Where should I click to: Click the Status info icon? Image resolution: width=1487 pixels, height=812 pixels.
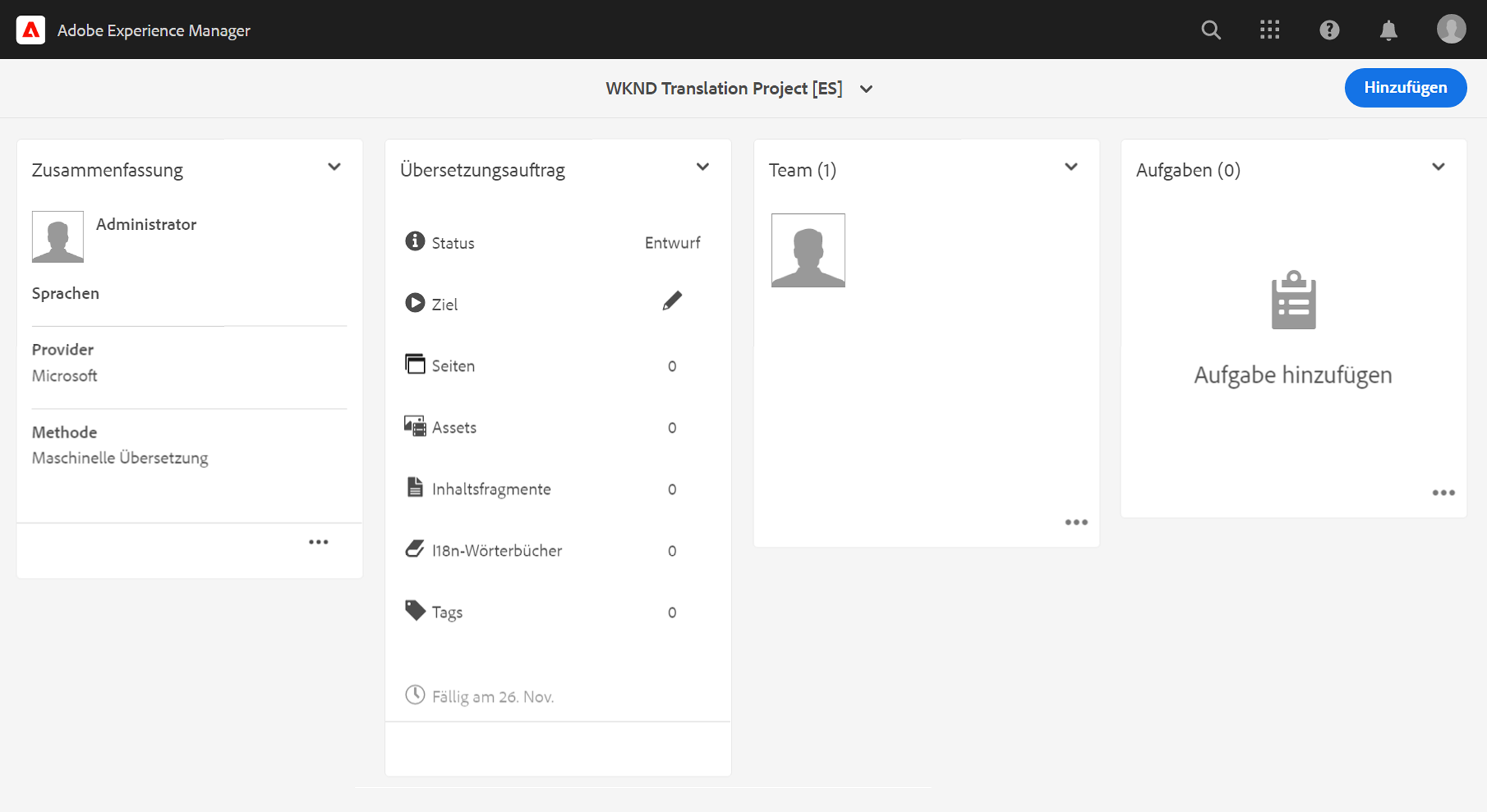pyautogui.click(x=414, y=242)
